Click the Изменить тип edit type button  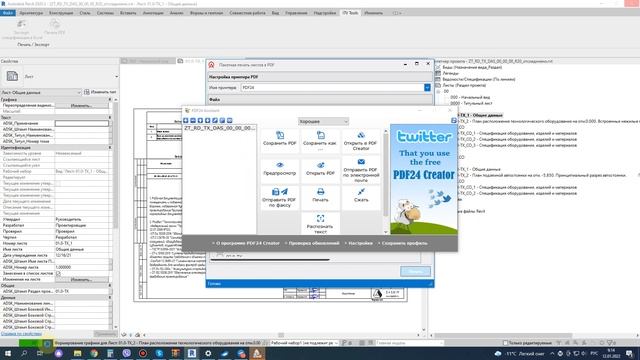click(100, 92)
